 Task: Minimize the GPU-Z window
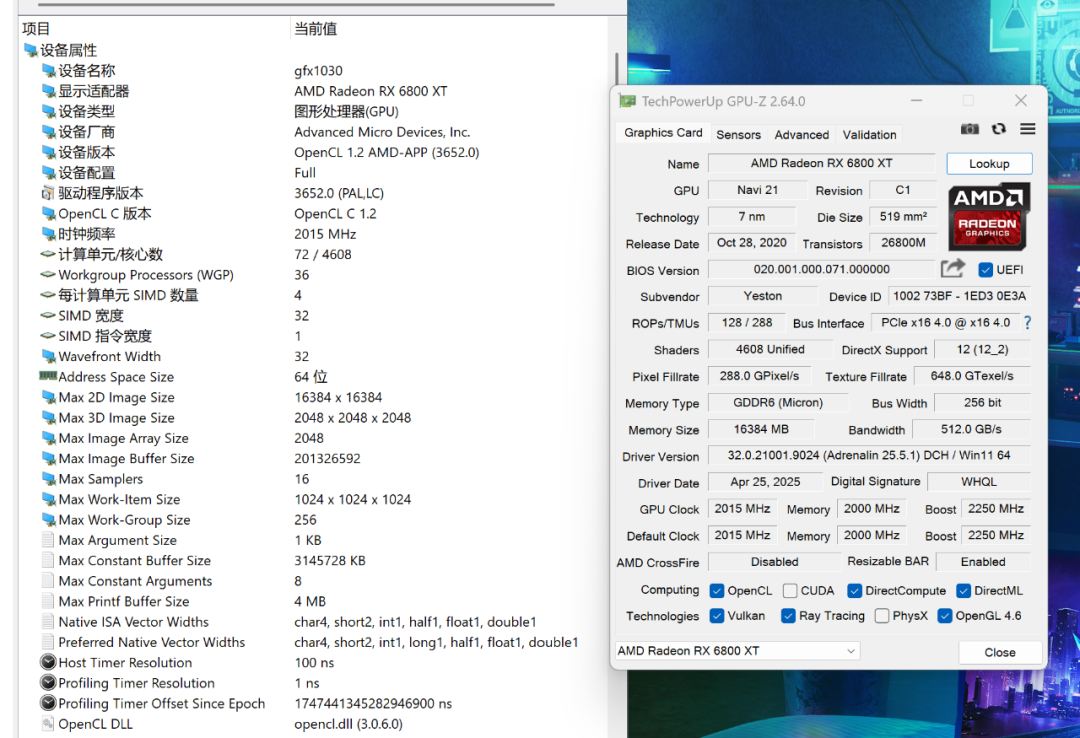point(916,101)
